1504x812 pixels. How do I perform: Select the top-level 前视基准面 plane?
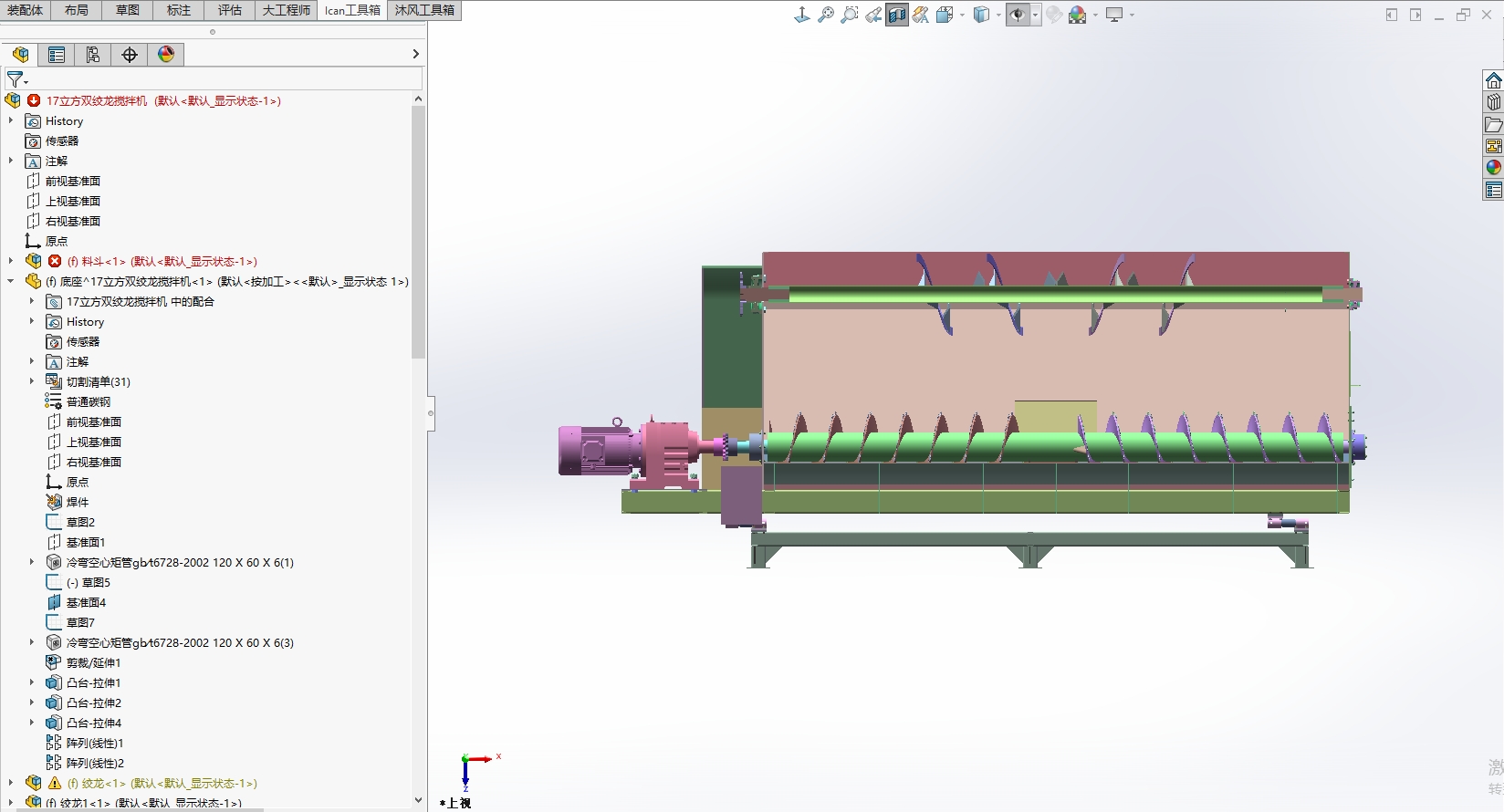(73, 181)
